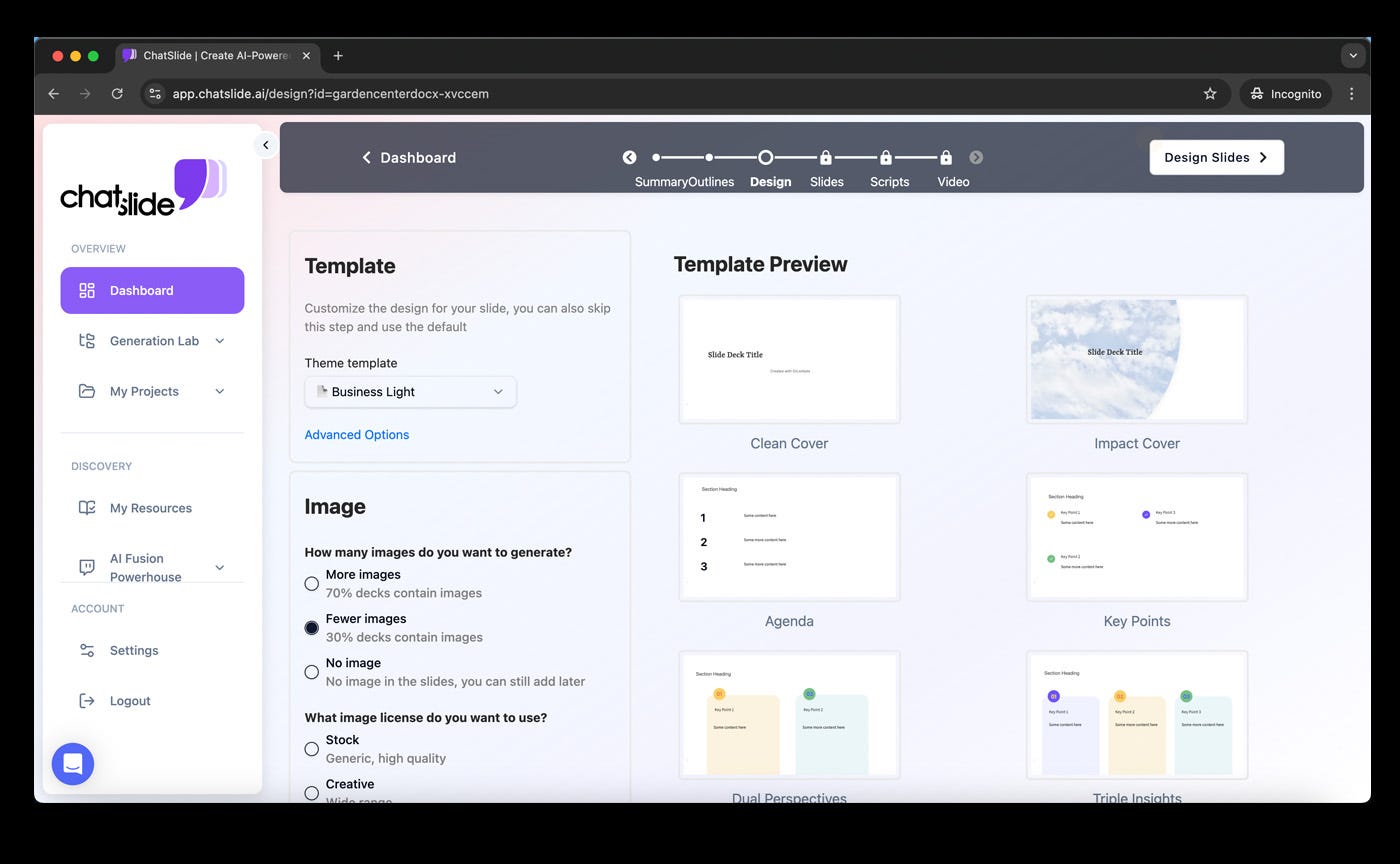This screenshot has height=864, width=1400.
Task: Open Dashboard in the sidebar
Action: (x=152, y=290)
